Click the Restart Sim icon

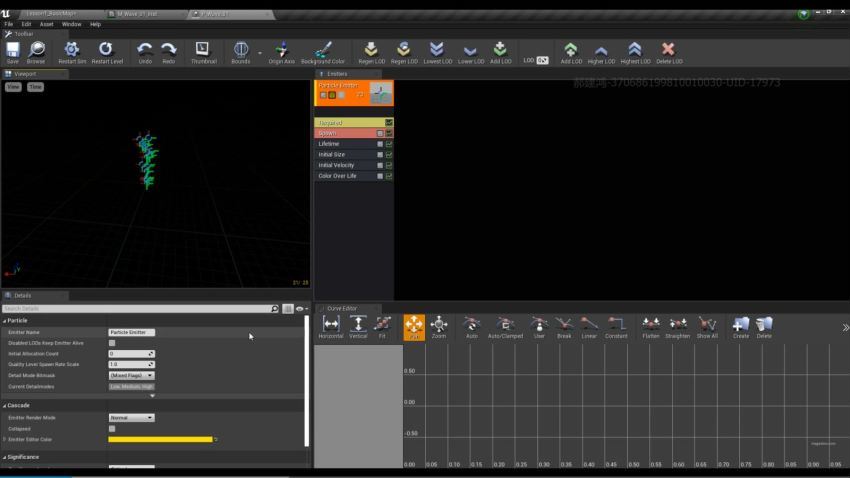click(72, 52)
